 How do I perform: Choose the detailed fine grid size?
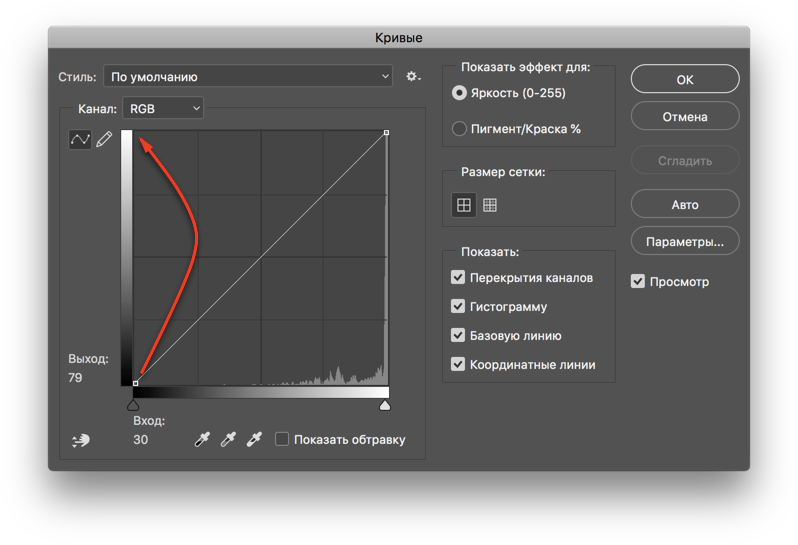point(490,205)
